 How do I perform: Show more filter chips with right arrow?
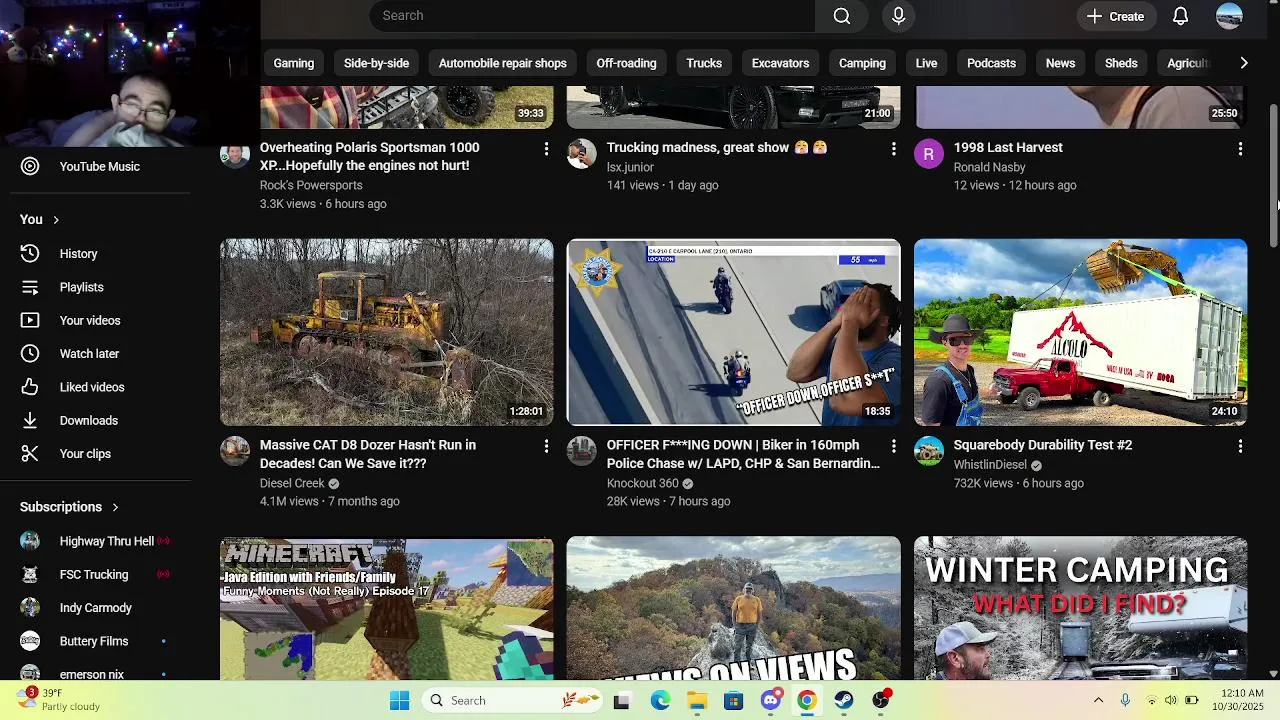[1243, 63]
